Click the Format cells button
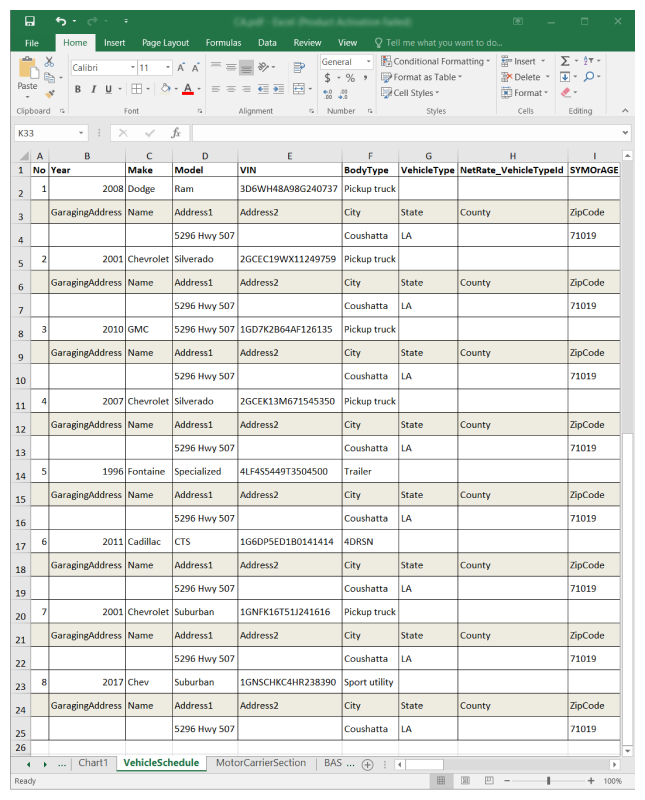This screenshot has height=800, width=645. [x=524, y=93]
